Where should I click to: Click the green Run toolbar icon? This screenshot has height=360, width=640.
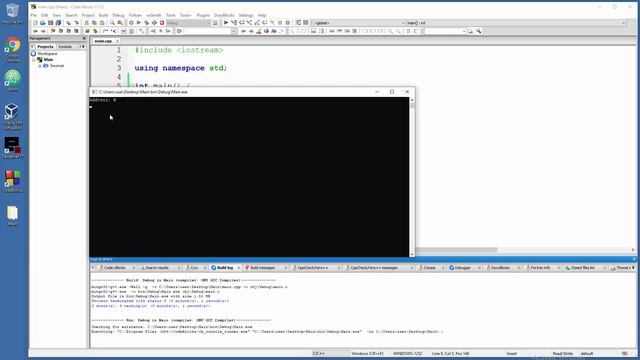coord(139,23)
